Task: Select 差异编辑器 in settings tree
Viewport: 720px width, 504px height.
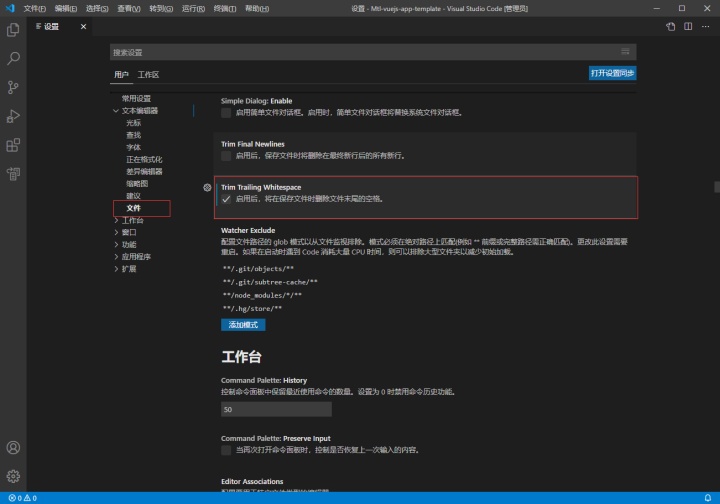Action: [x=144, y=172]
